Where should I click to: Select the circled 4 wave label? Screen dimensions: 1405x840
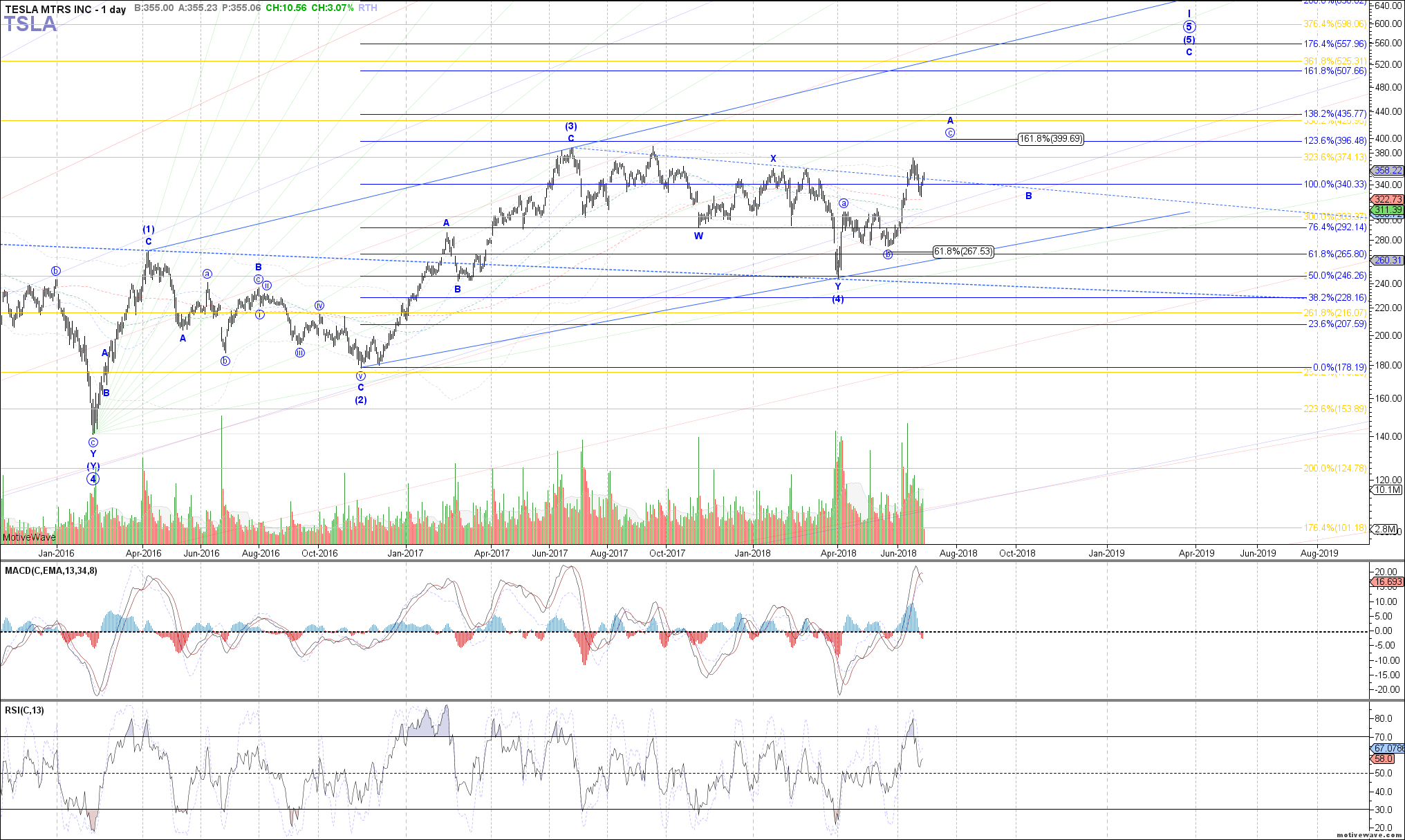[x=93, y=478]
